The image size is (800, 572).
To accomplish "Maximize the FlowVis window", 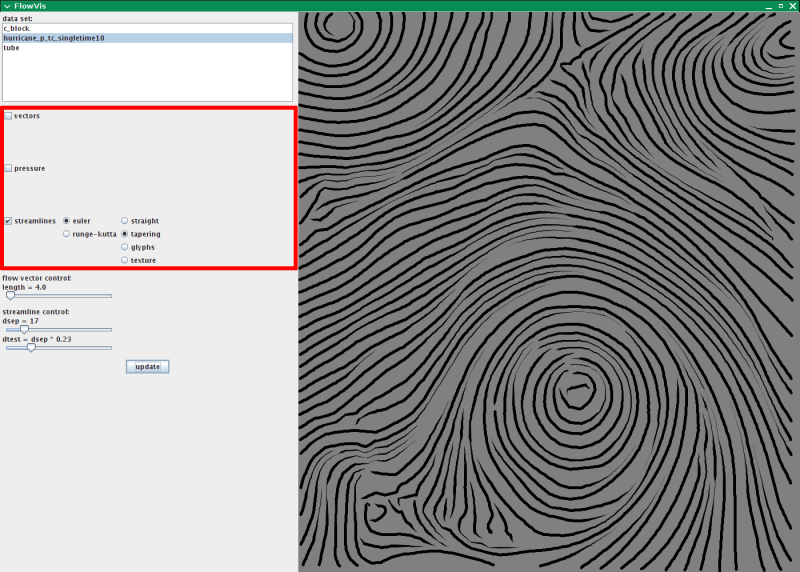I will click(781, 6).
